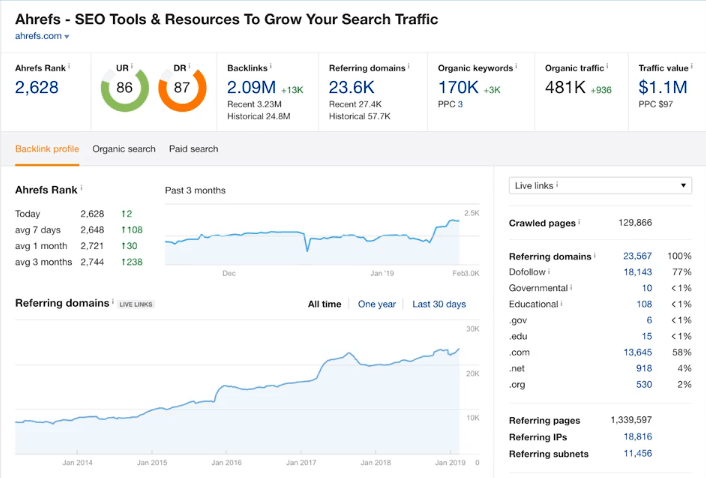Select All time range for referring domains
Viewport: 706px width, 478px height.
324,304
